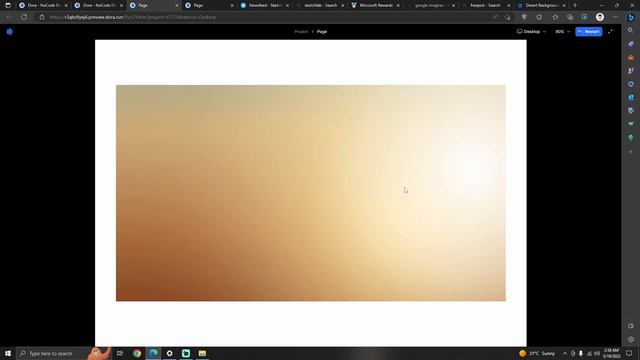Click the shield extension icon in toolbar
The image size is (640, 360).
point(524,17)
